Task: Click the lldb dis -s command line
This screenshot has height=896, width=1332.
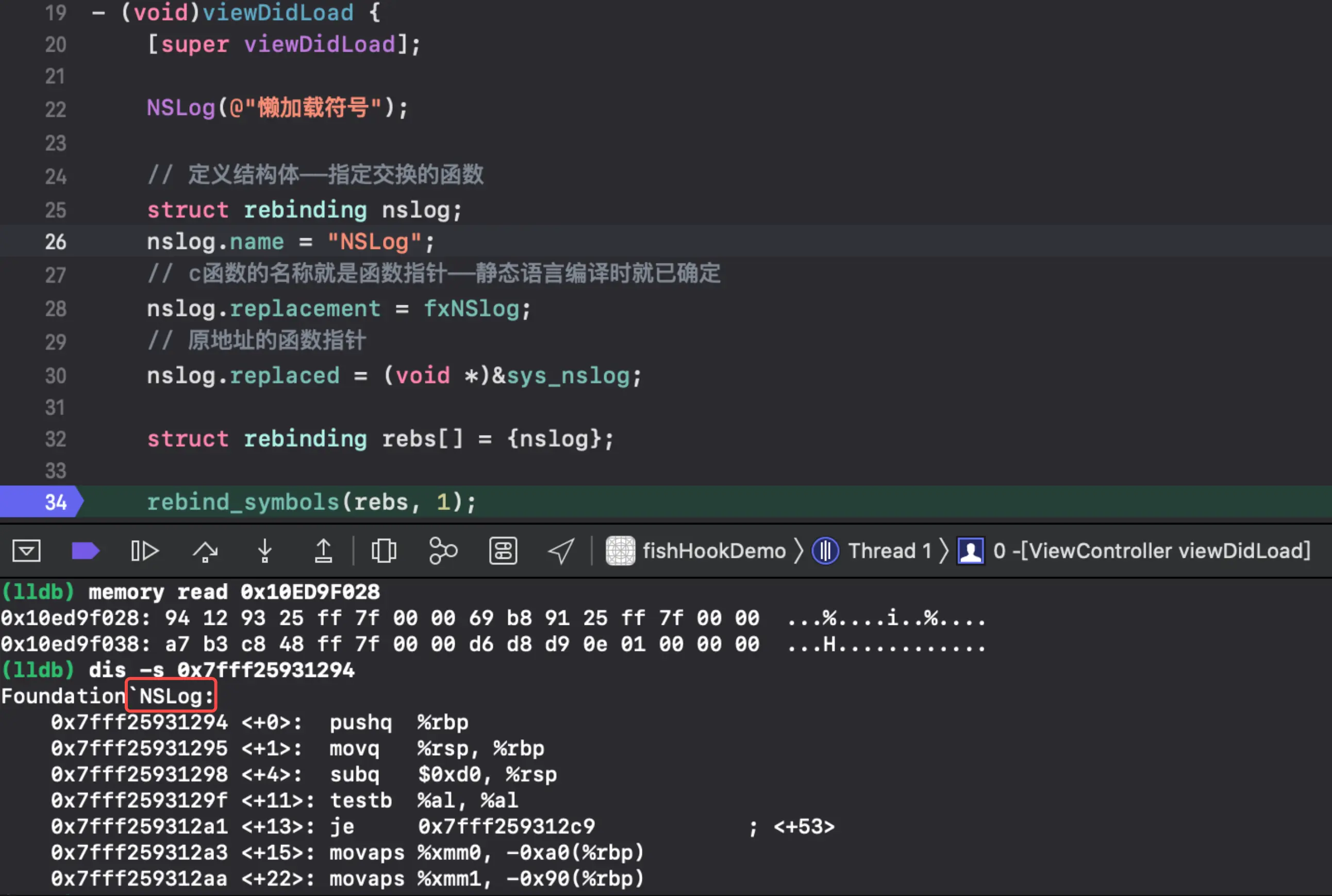Action: [x=221, y=670]
